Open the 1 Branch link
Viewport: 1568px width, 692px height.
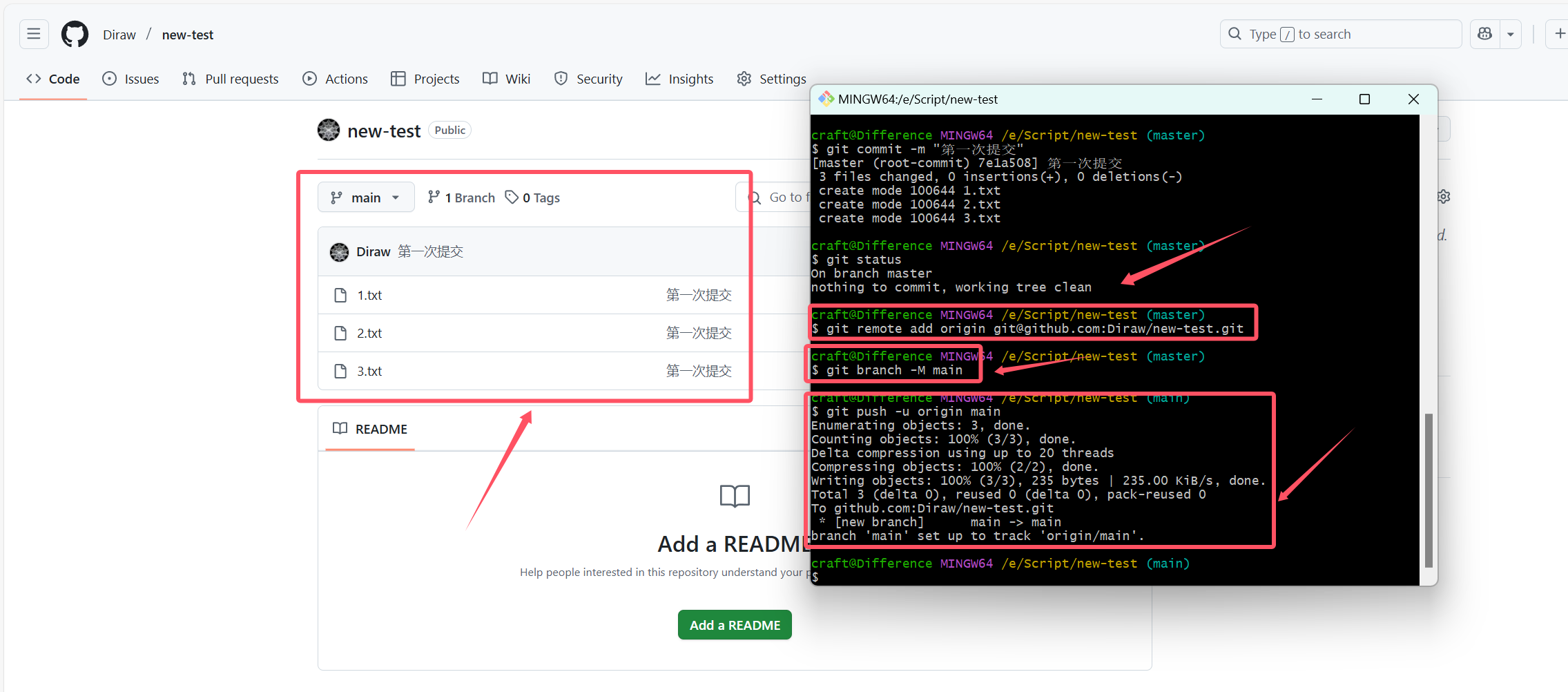pyautogui.click(x=461, y=198)
